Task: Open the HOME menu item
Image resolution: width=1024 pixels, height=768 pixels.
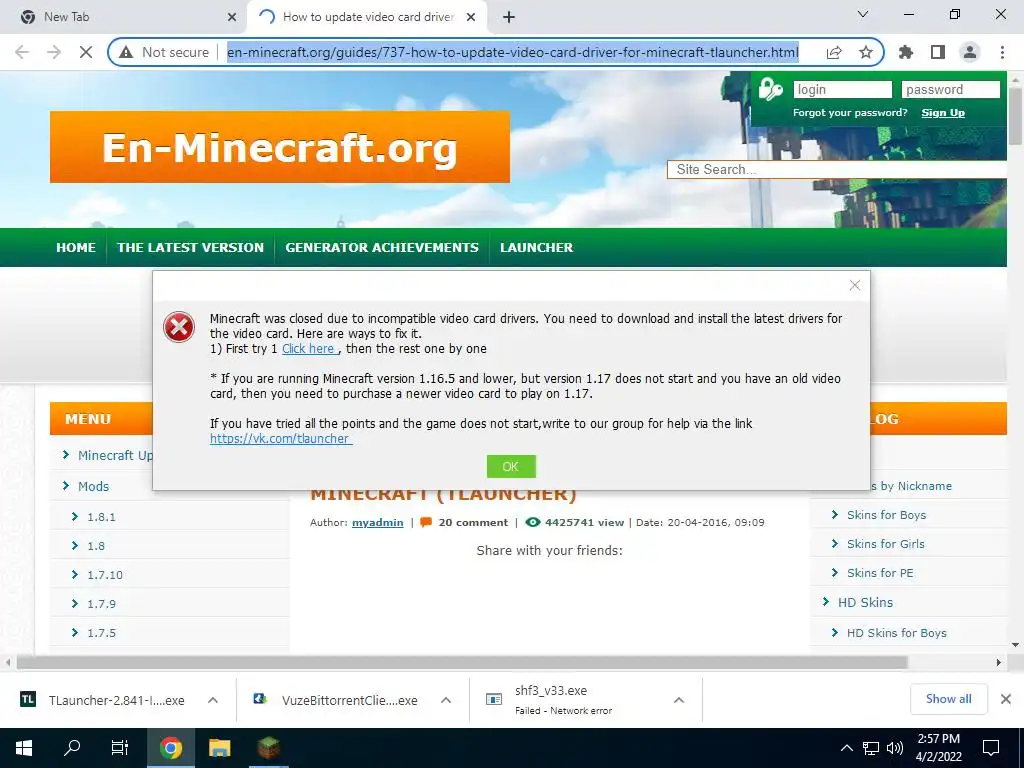Action: 76,248
